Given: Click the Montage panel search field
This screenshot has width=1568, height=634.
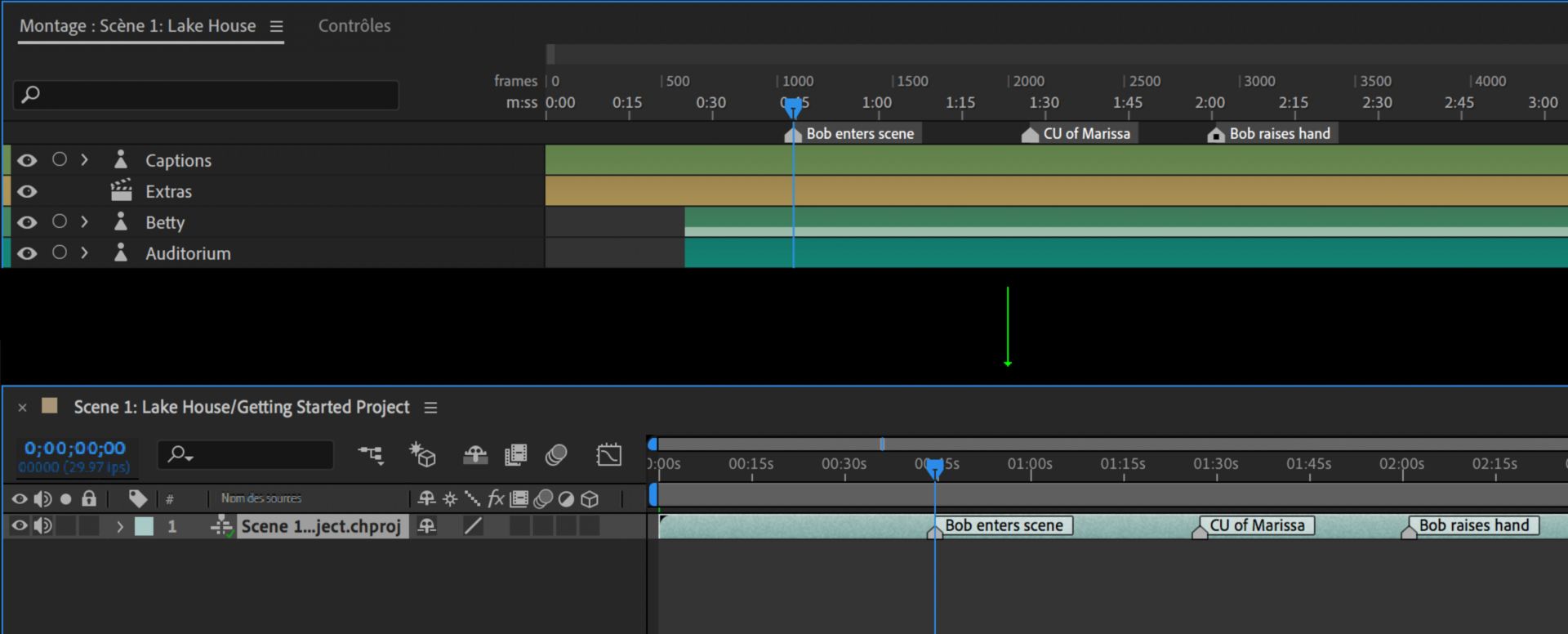Looking at the screenshot, I should pos(206,95).
